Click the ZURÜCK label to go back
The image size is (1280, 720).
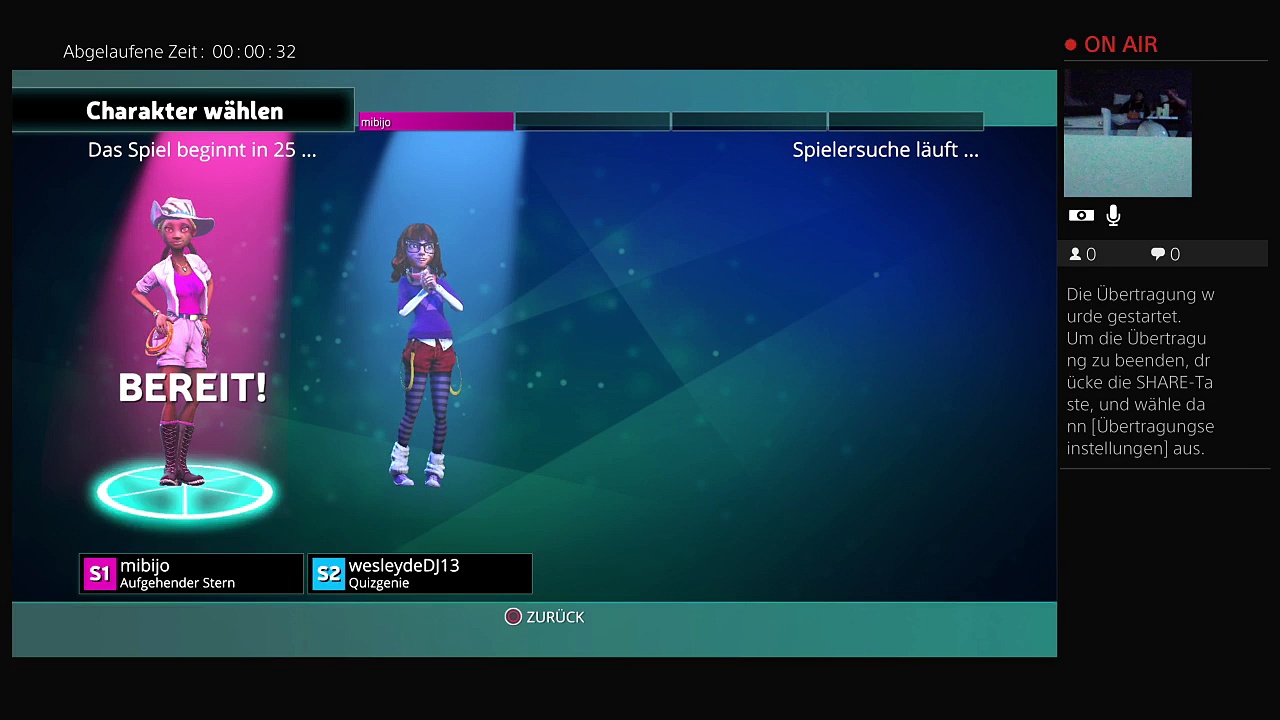554,617
